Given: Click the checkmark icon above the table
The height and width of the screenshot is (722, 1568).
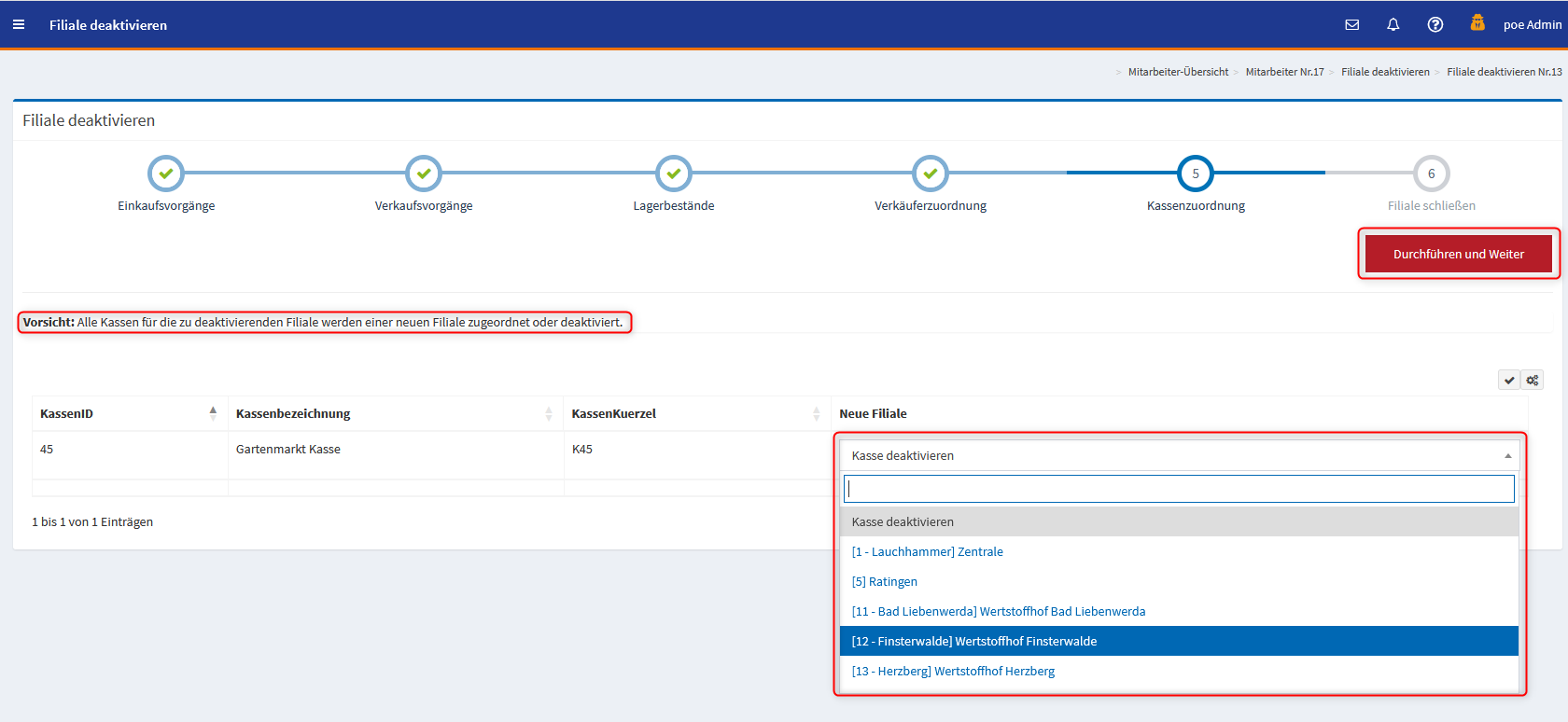Looking at the screenshot, I should point(1508,380).
